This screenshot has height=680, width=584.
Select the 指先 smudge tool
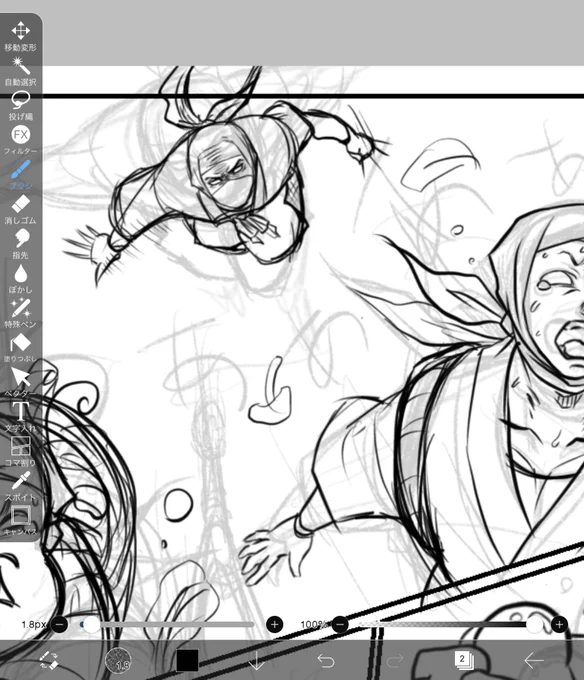click(20, 244)
